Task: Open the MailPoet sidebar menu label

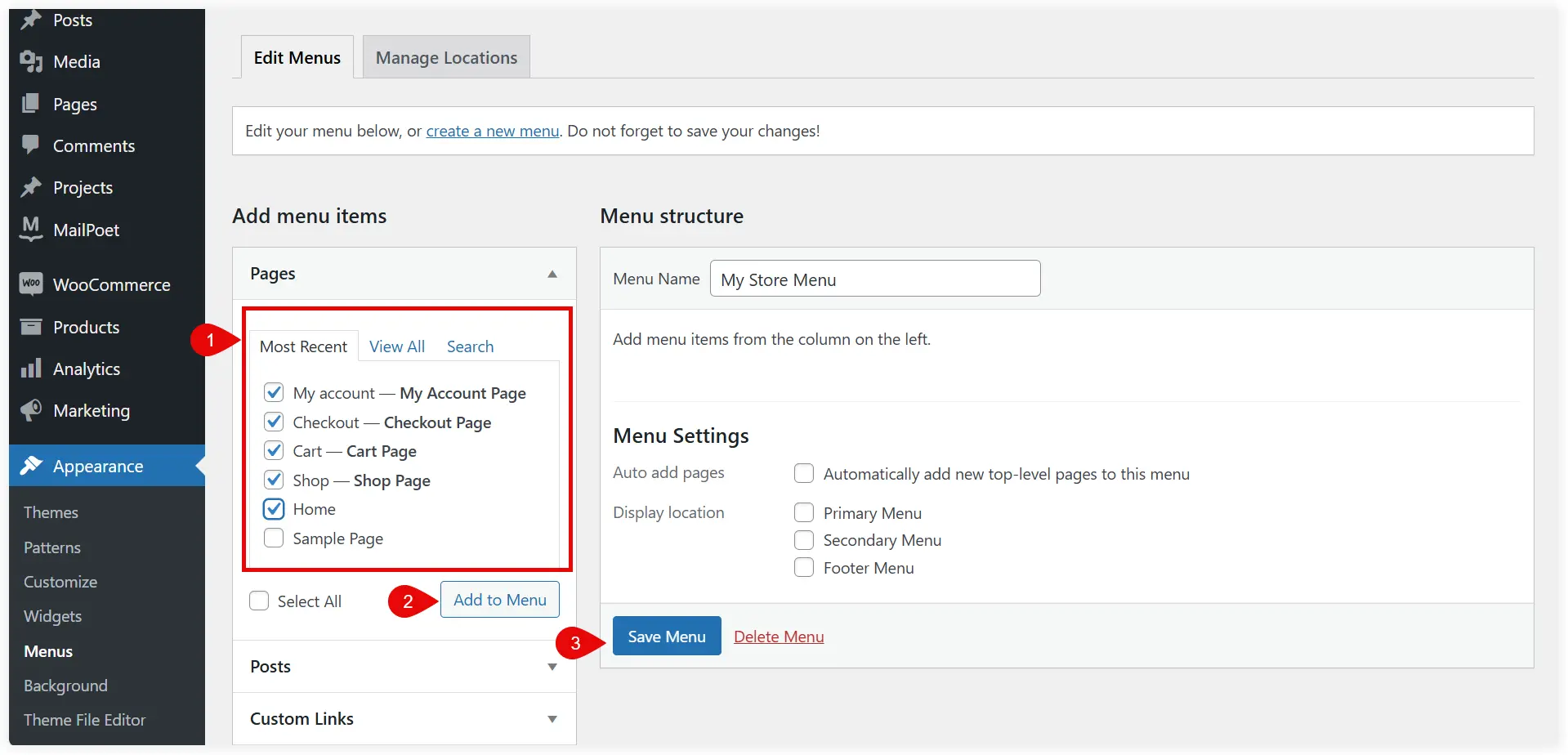Action: click(x=87, y=230)
